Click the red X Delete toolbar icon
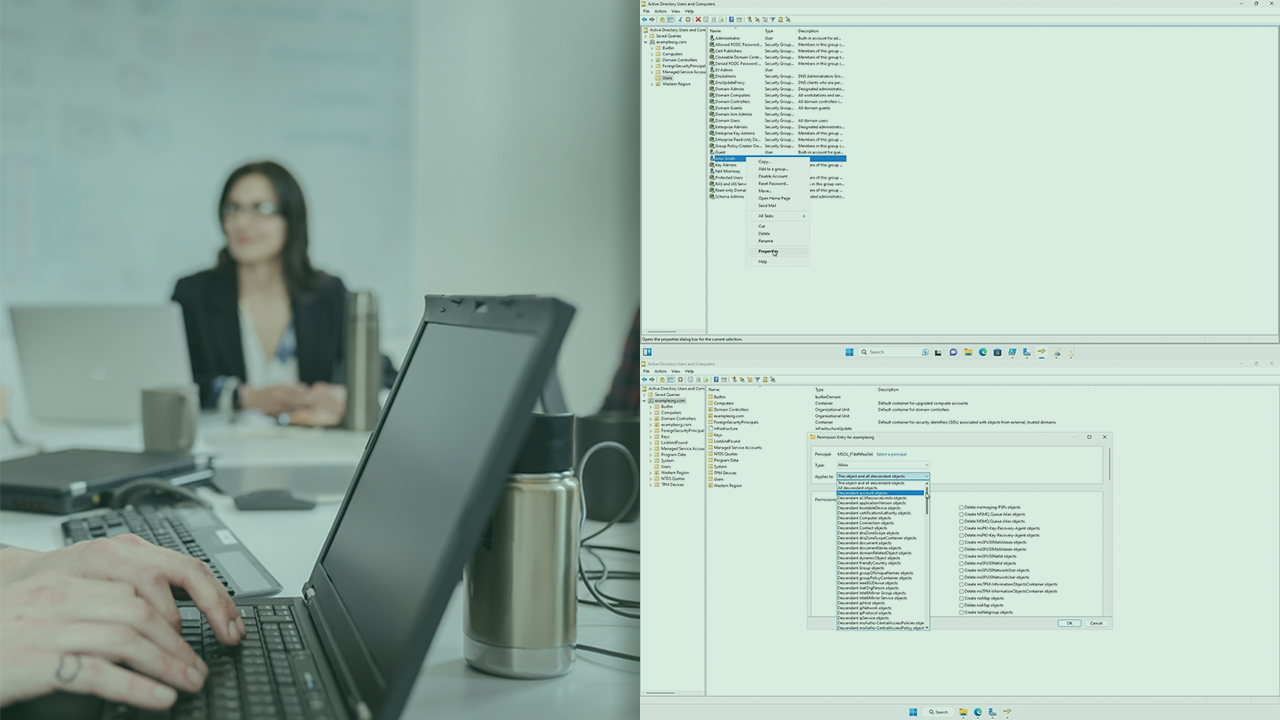The image size is (1280, 720). 698,19
